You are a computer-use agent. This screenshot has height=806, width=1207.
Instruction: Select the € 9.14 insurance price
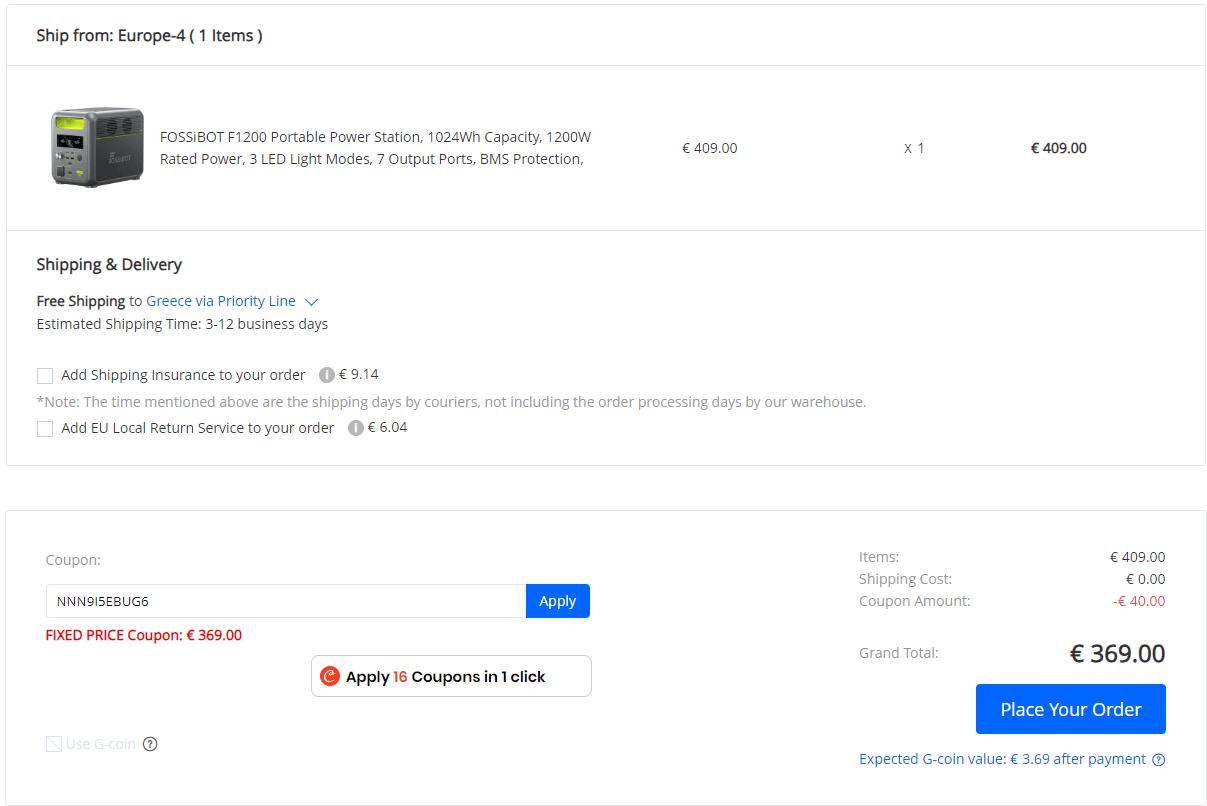pyautogui.click(x=359, y=375)
